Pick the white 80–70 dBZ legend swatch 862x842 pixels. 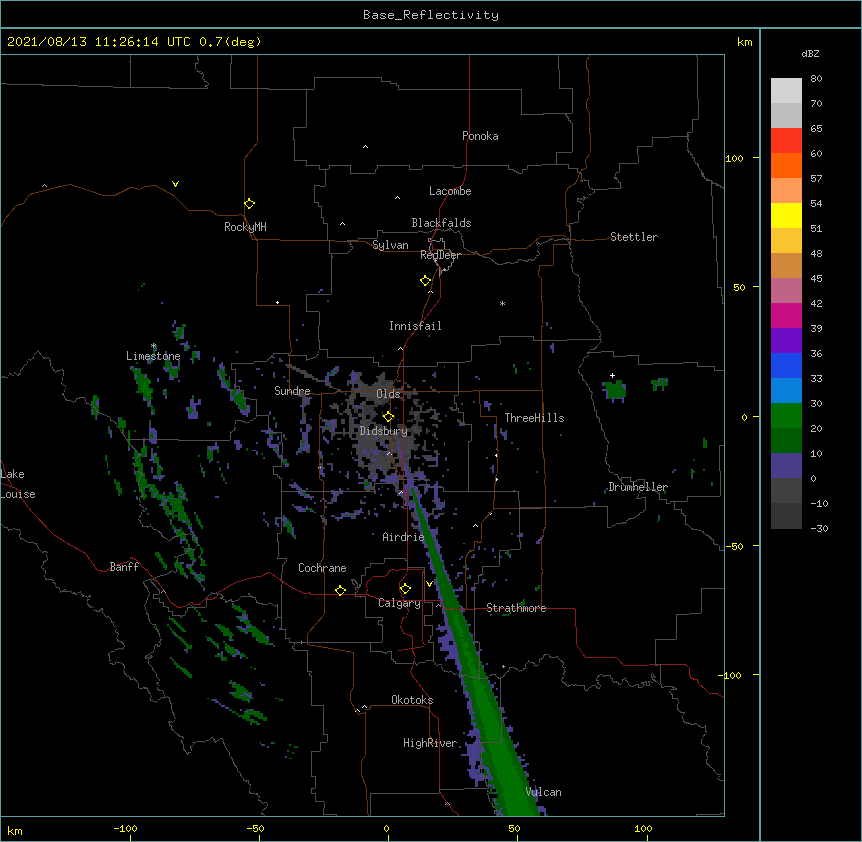(x=786, y=91)
